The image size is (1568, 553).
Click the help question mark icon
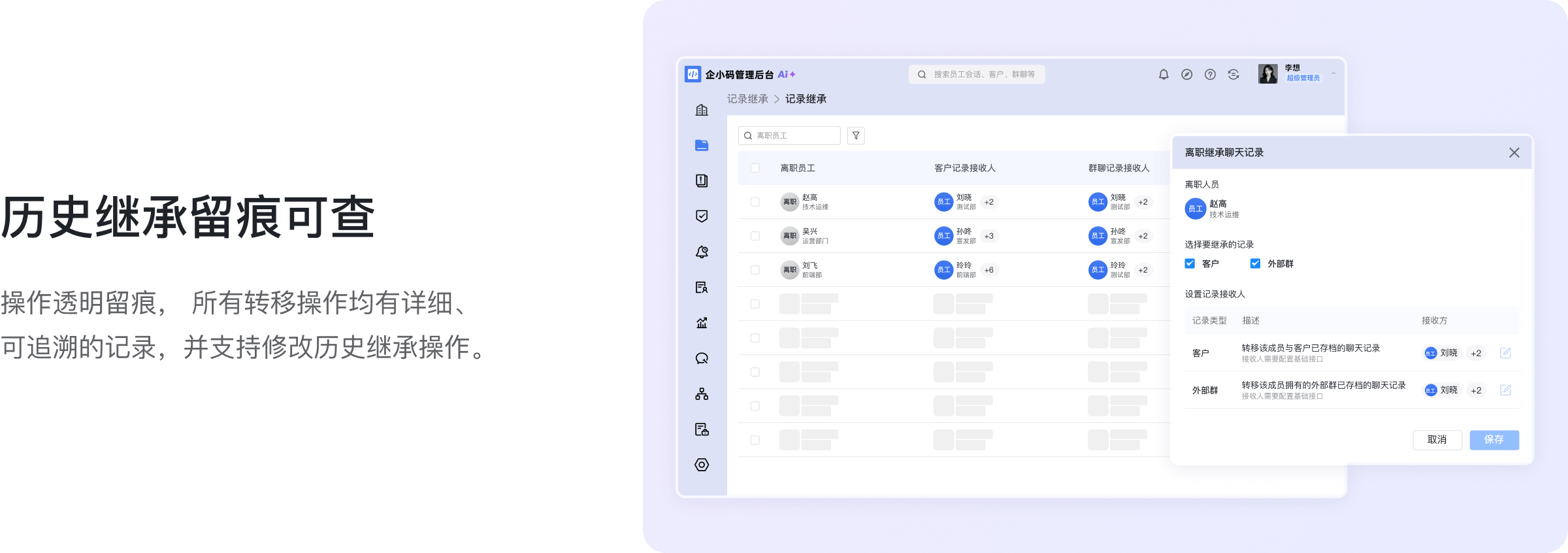[1210, 75]
